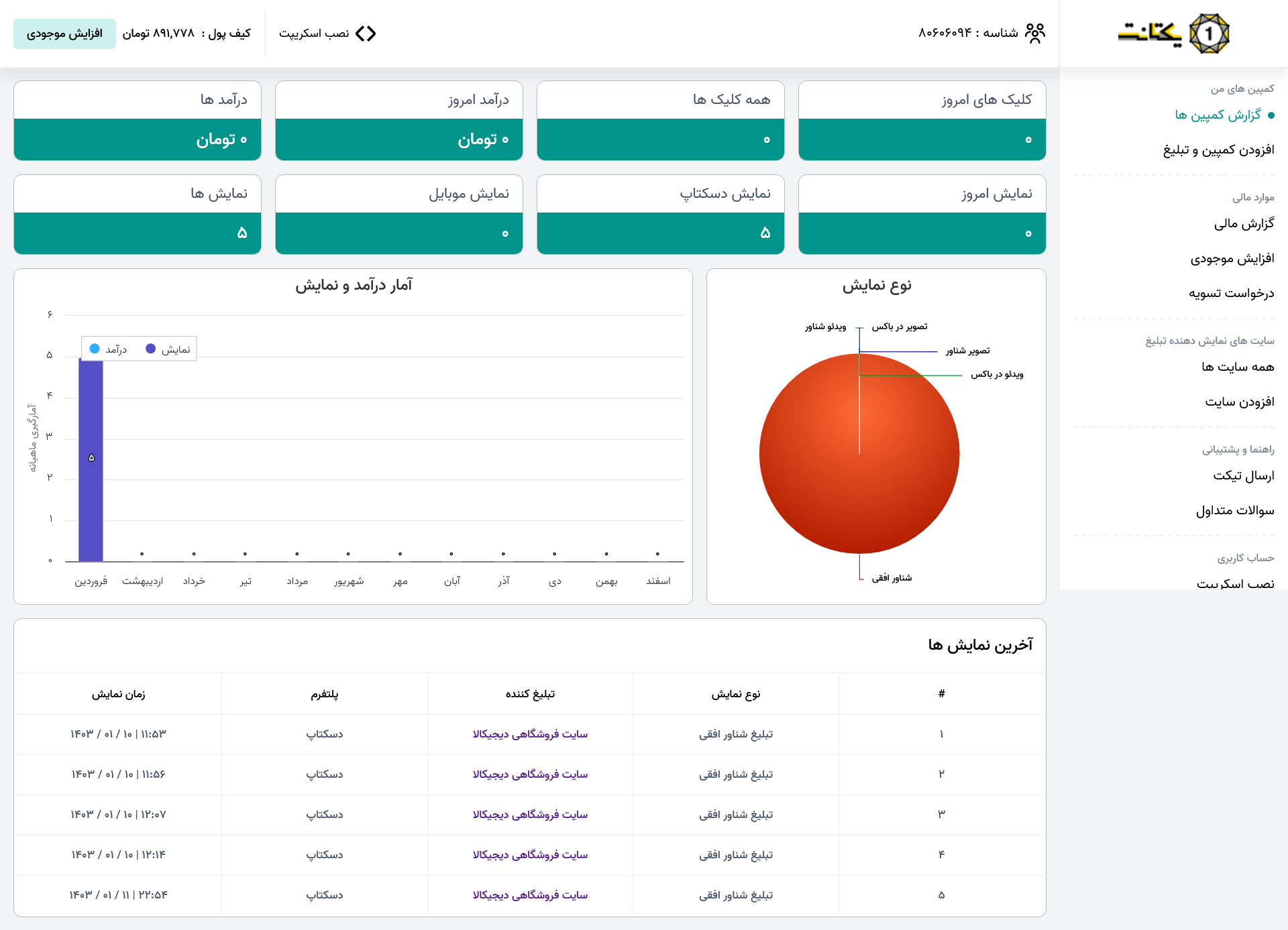Open گزارش مالی in sidebar
1288x930 pixels.
(x=1243, y=224)
